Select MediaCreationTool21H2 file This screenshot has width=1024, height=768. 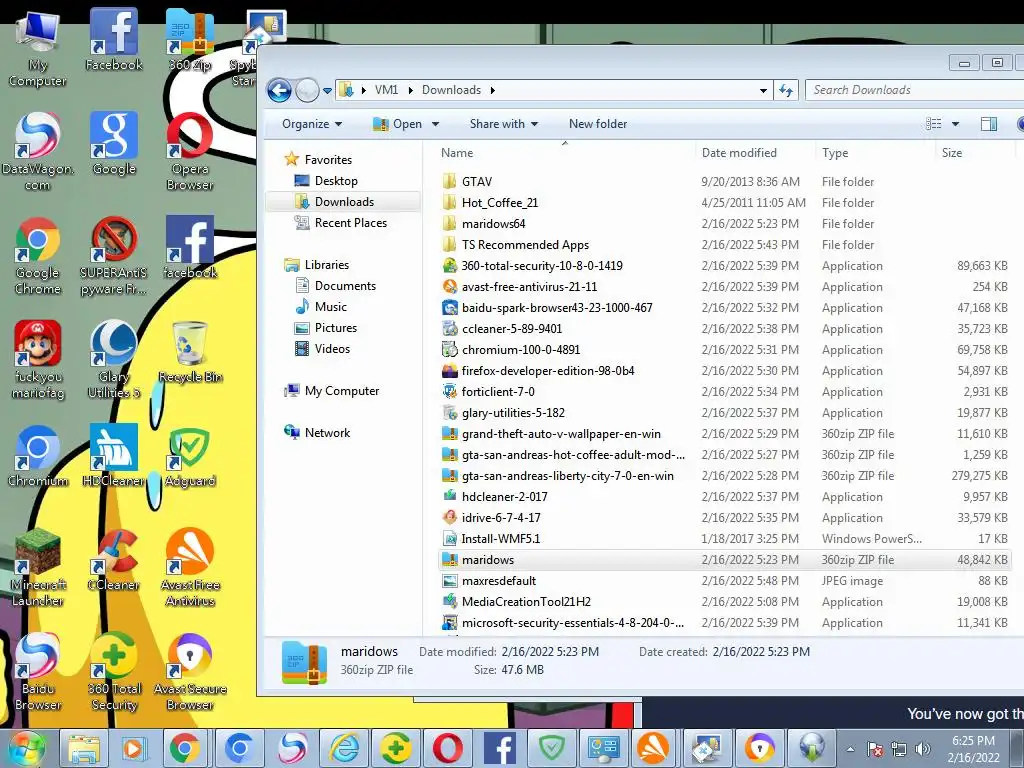[724, 601]
